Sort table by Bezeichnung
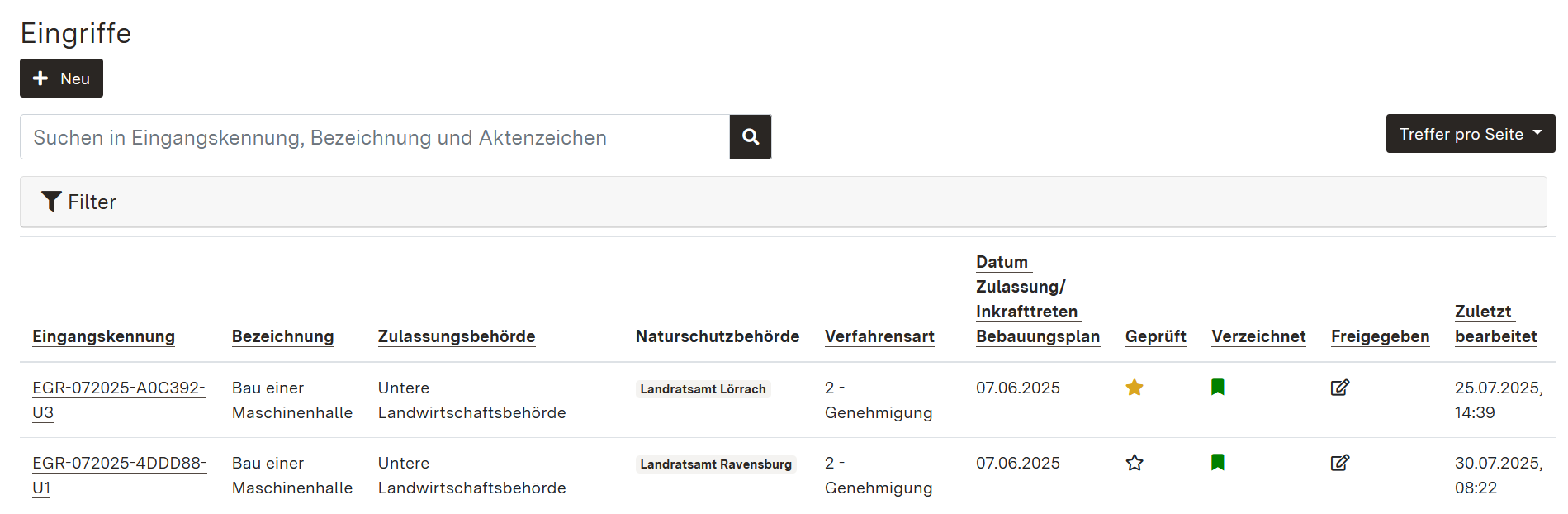 point(282,336)
